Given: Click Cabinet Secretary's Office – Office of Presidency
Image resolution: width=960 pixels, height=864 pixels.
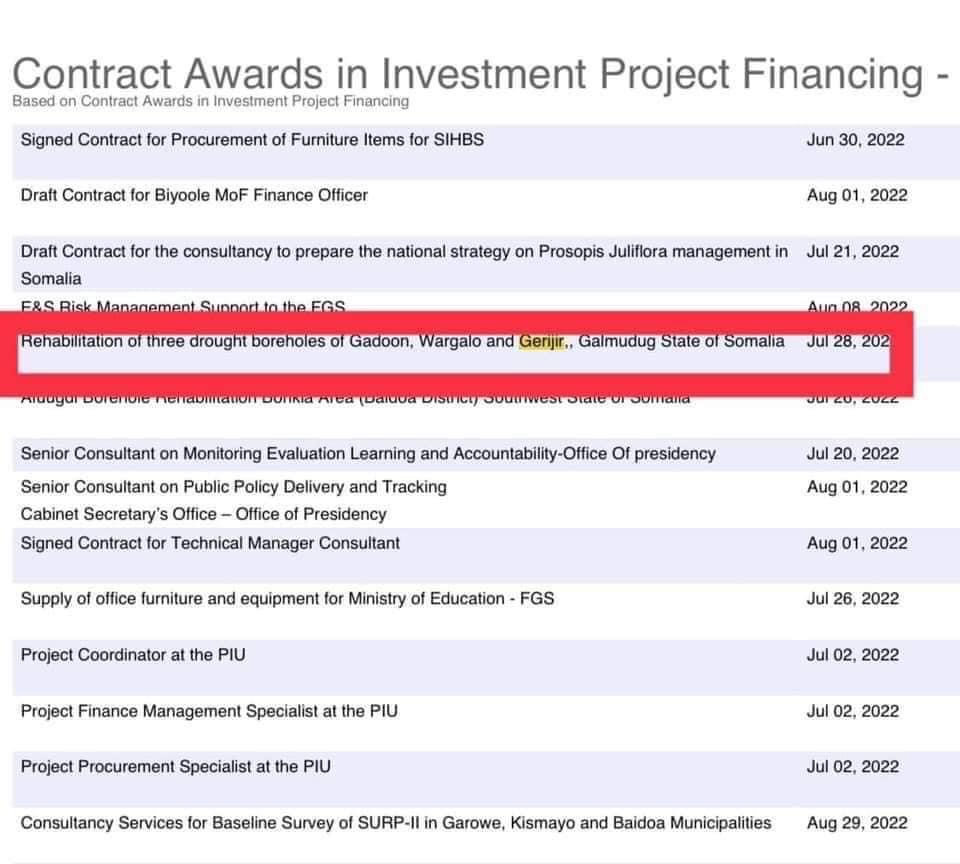Looking at the screenshot, I should [x=203, y=514].
